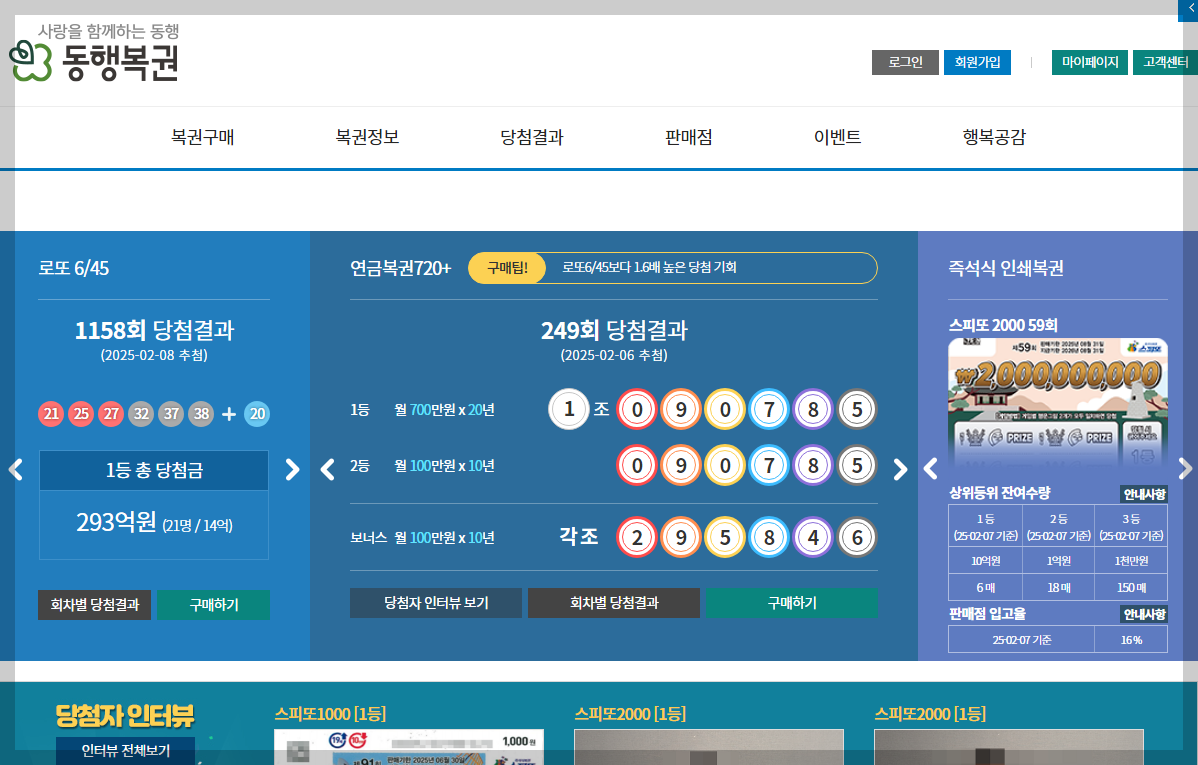Click lotto ball number 37
Viewport: 1198px width, 765px height.
click(x=171, y=413)
